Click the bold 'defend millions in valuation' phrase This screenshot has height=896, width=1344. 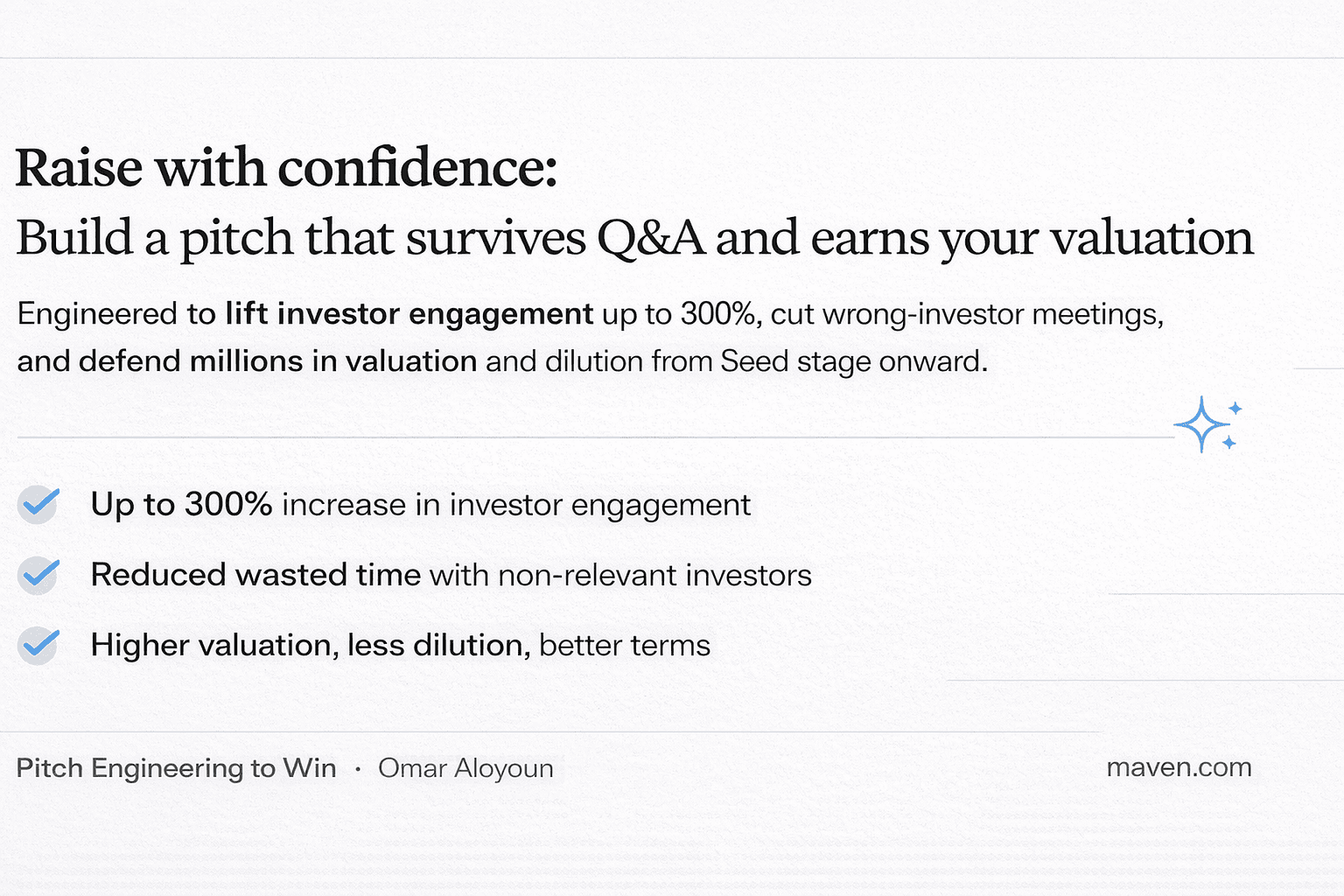(277, 360)
